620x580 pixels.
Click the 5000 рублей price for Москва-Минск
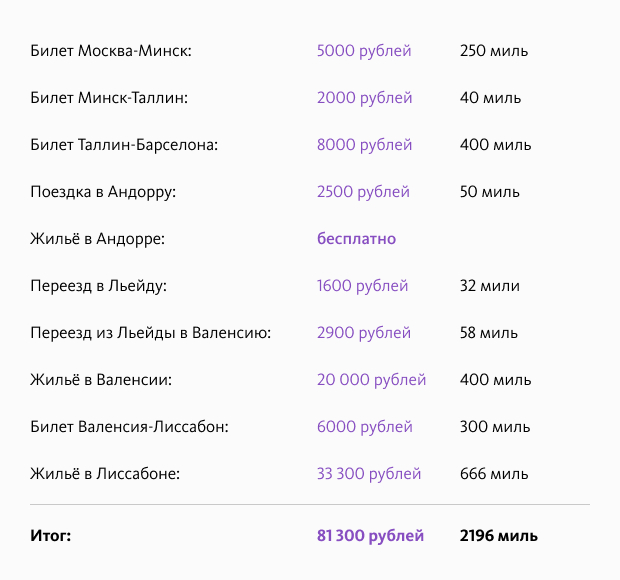[364, 51]
